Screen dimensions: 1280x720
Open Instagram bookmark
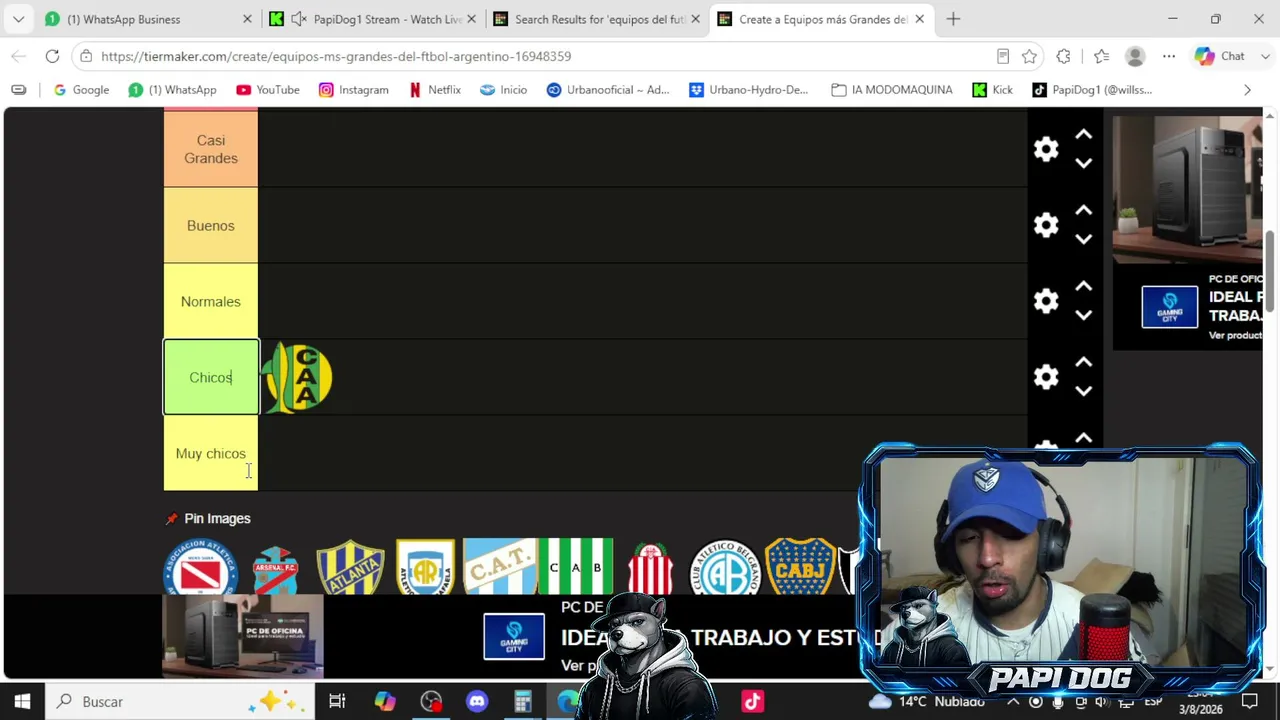pos(353,90)
